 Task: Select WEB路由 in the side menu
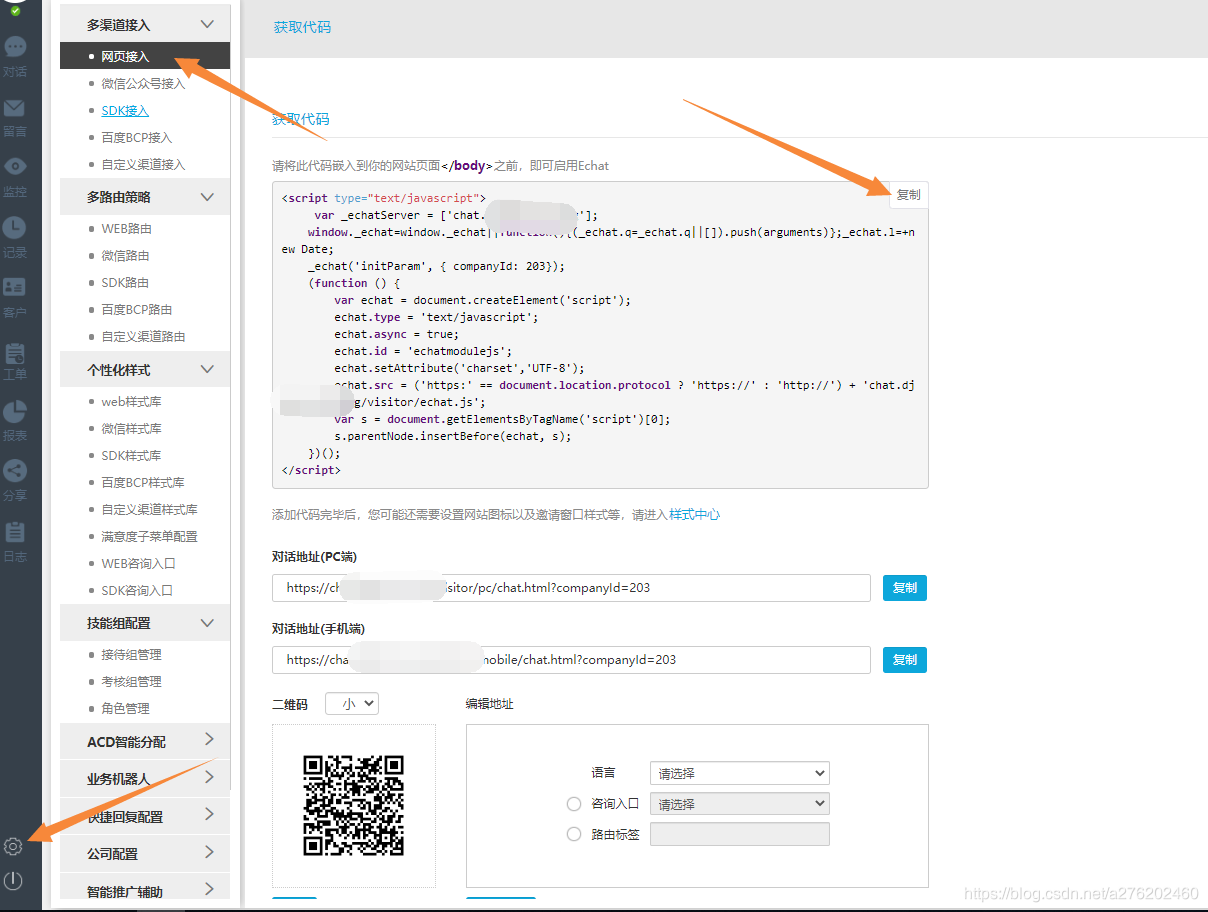tap(126, 229)
